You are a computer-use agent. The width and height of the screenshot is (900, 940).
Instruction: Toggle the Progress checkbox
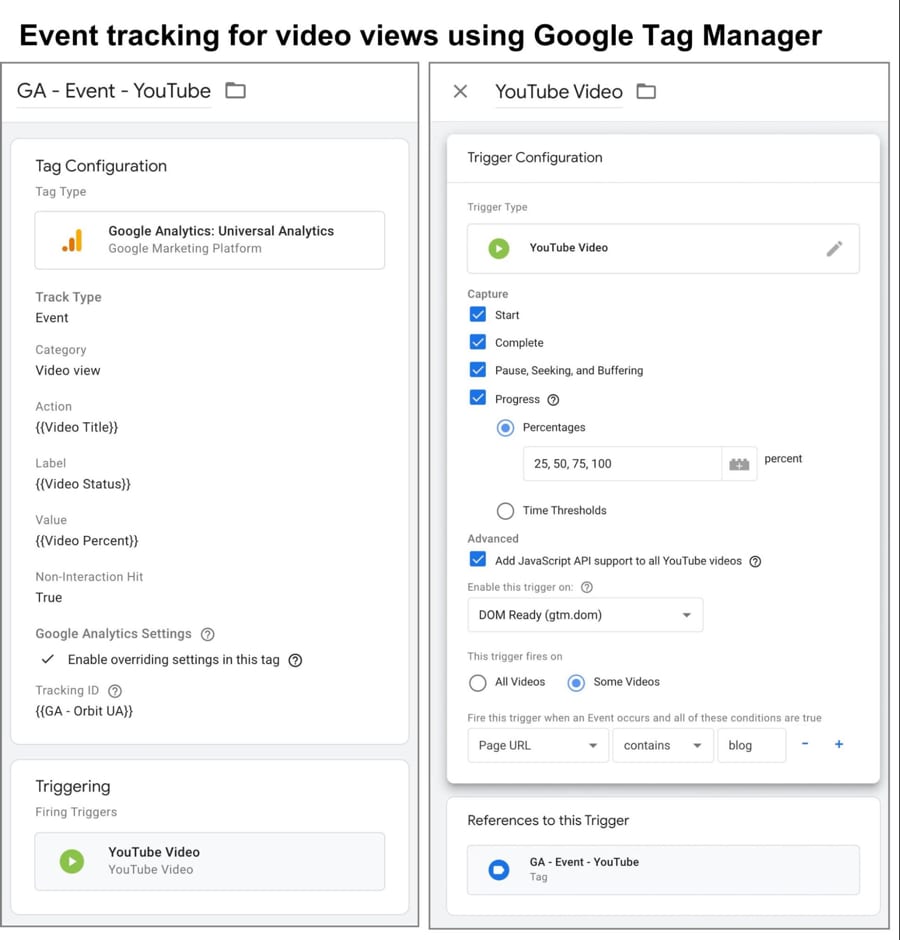478,398
